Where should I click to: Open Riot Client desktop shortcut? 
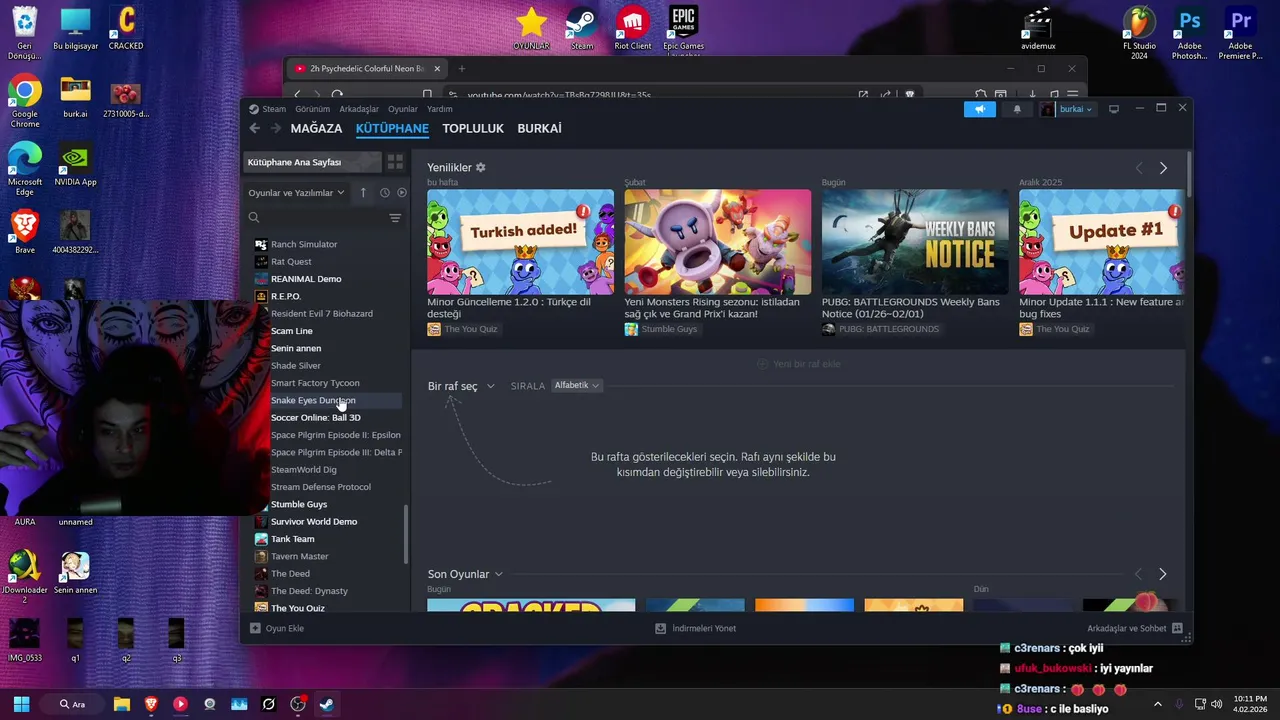[632, 28]
